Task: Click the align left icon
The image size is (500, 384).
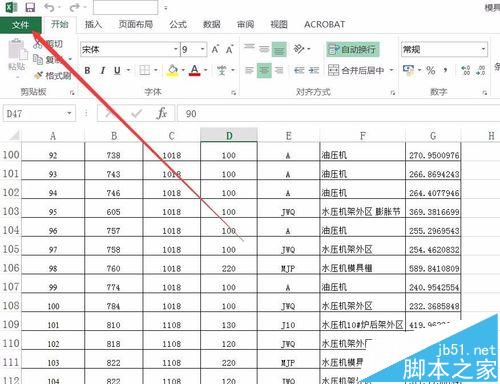Action: [249, 70]
